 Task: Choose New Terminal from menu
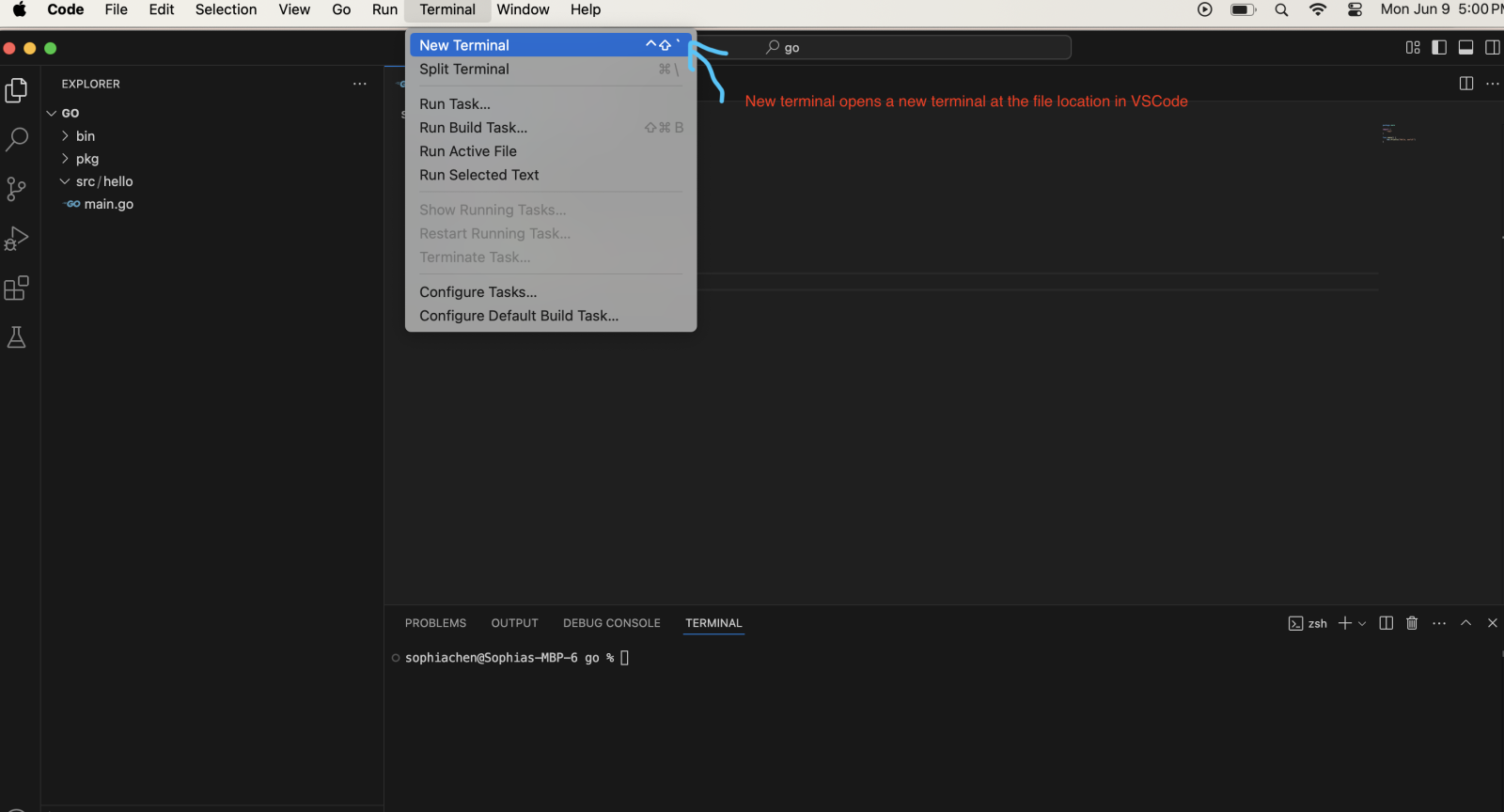(x=551, y=45)
